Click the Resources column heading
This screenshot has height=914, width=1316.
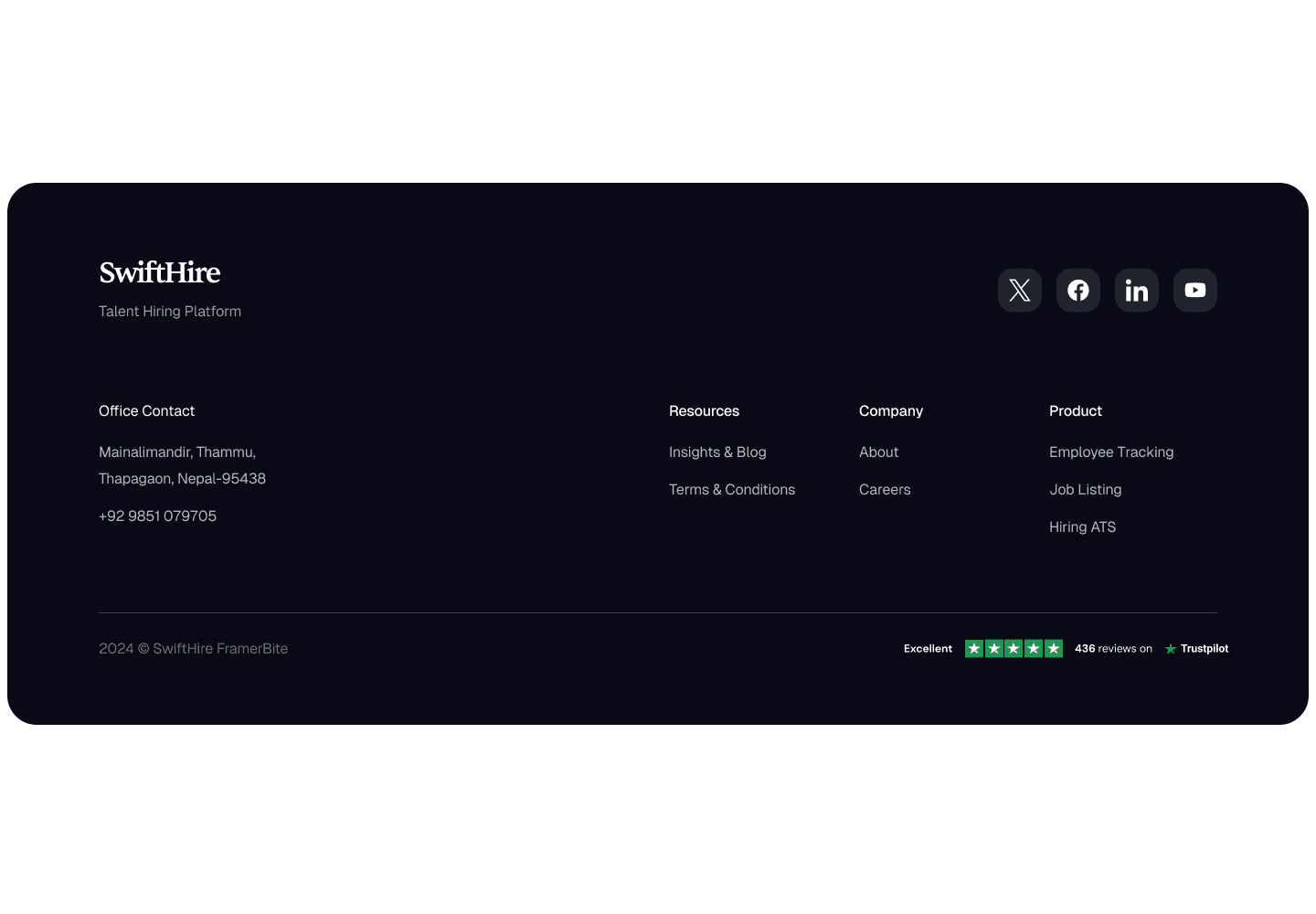pyautogui.click(x=704, y=410)
